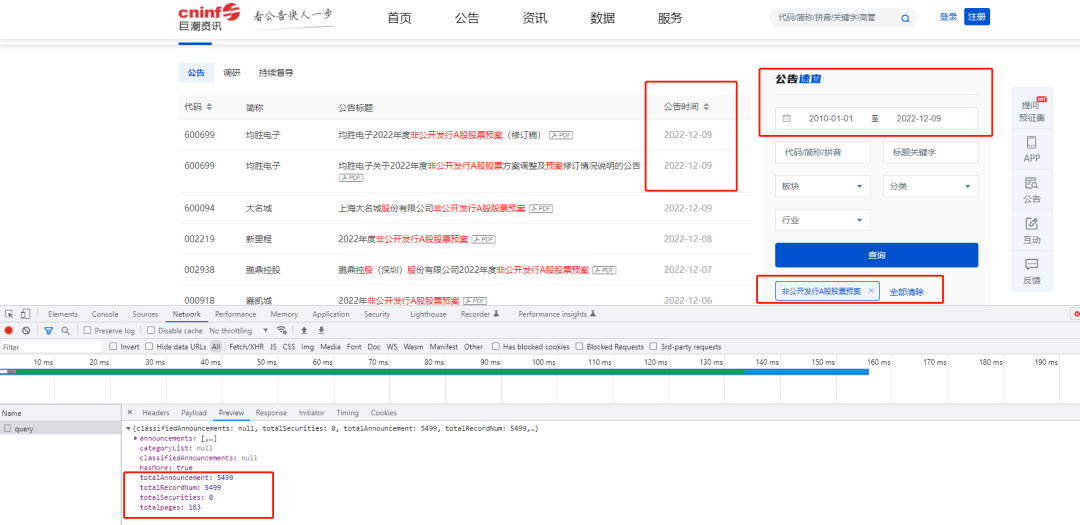Click the DevTools inspect element picker icon
This screenshot has width=1080, height=525.
[9, 314]
